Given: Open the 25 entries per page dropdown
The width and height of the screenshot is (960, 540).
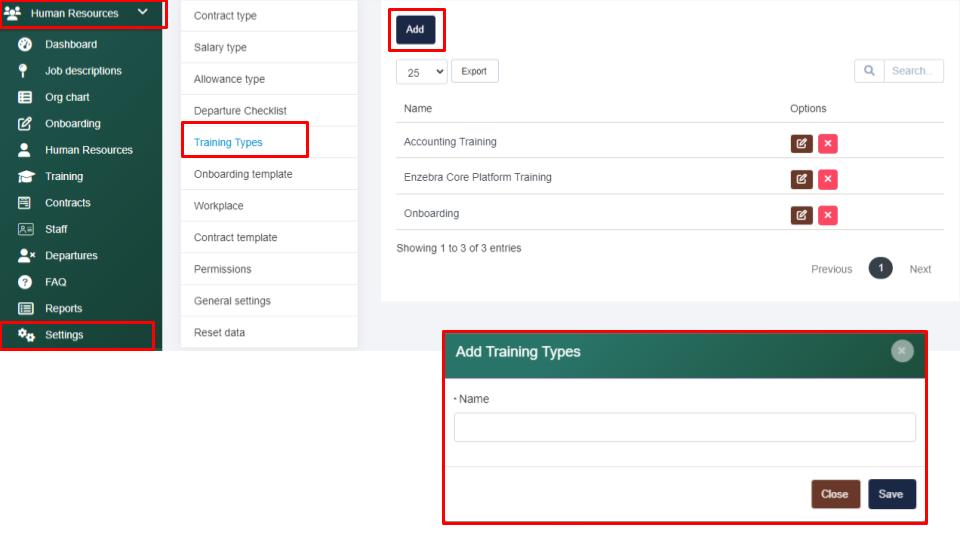Looking at the screenshot, I should point(421,72).
